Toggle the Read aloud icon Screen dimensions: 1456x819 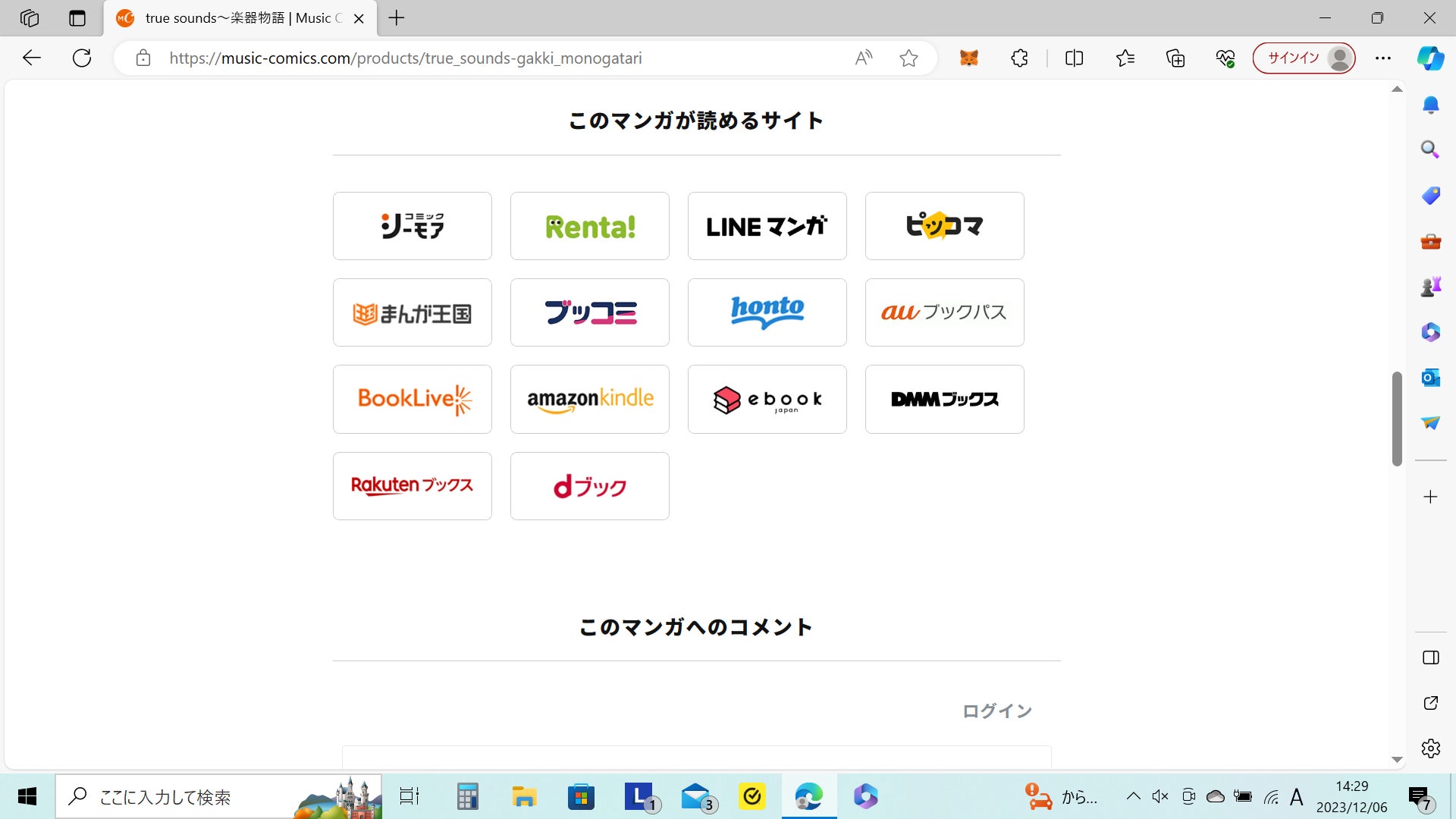(863, 58)
